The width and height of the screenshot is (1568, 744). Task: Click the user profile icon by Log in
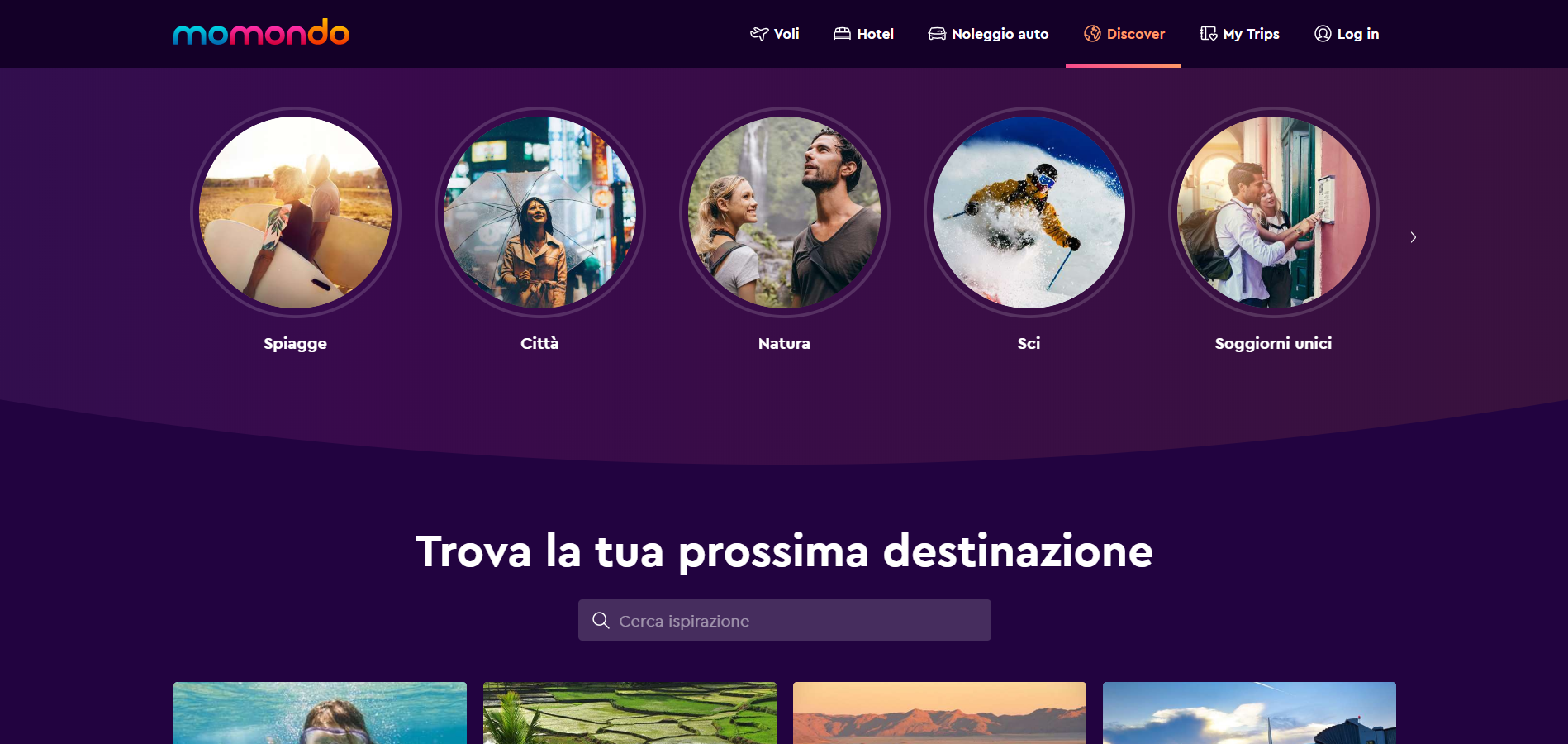1323,34
